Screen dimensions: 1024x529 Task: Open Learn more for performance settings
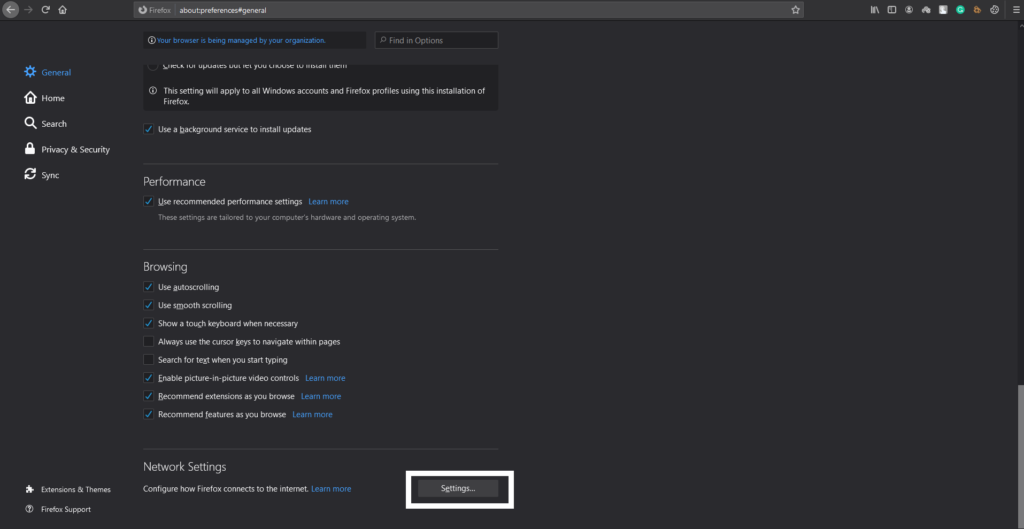328,202
